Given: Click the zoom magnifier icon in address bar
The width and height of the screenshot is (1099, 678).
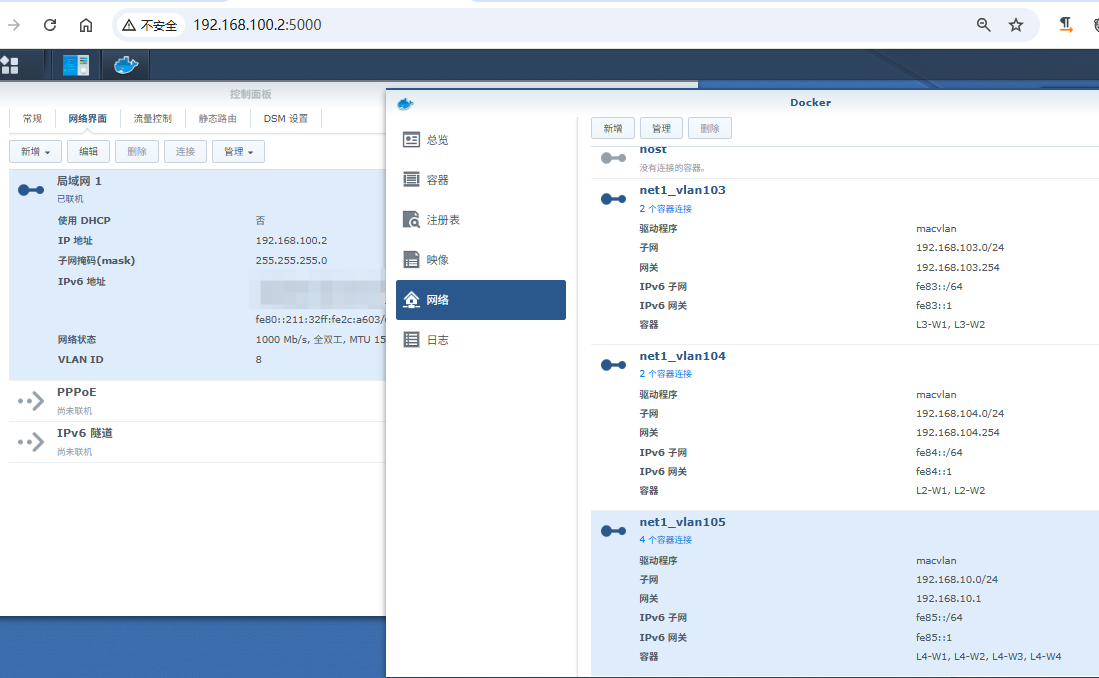Looking at the screenshot, I should 984,25.
